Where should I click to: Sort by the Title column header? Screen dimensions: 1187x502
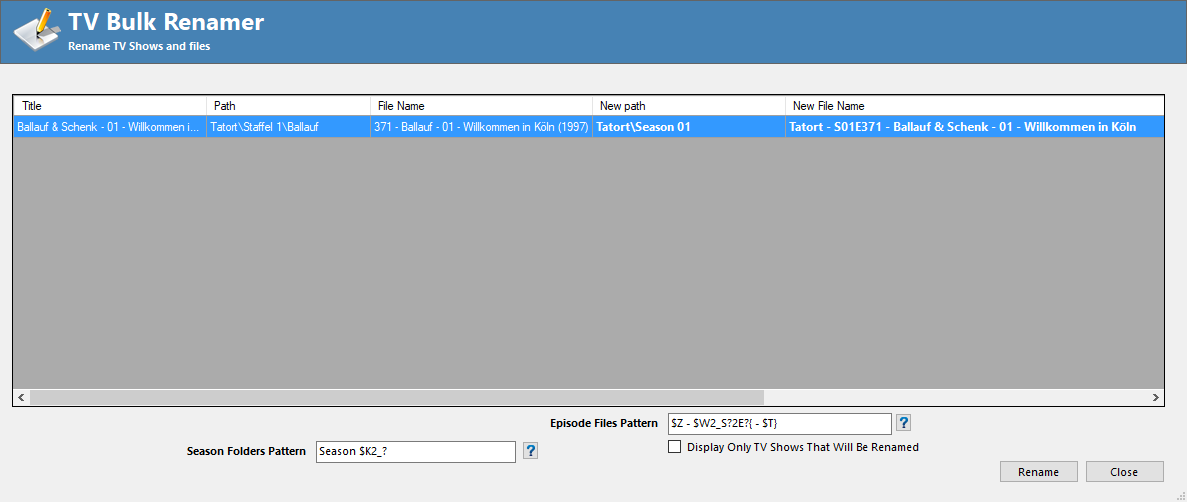110,105
